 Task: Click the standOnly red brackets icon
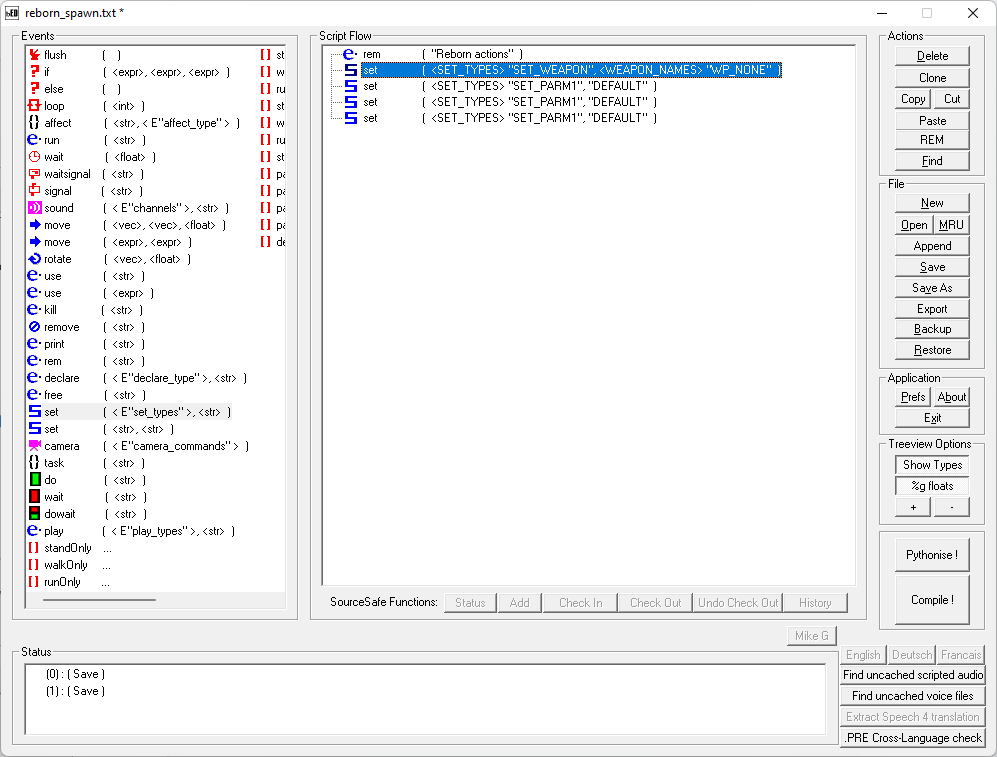pyautogui.click(x=34, y=548)
